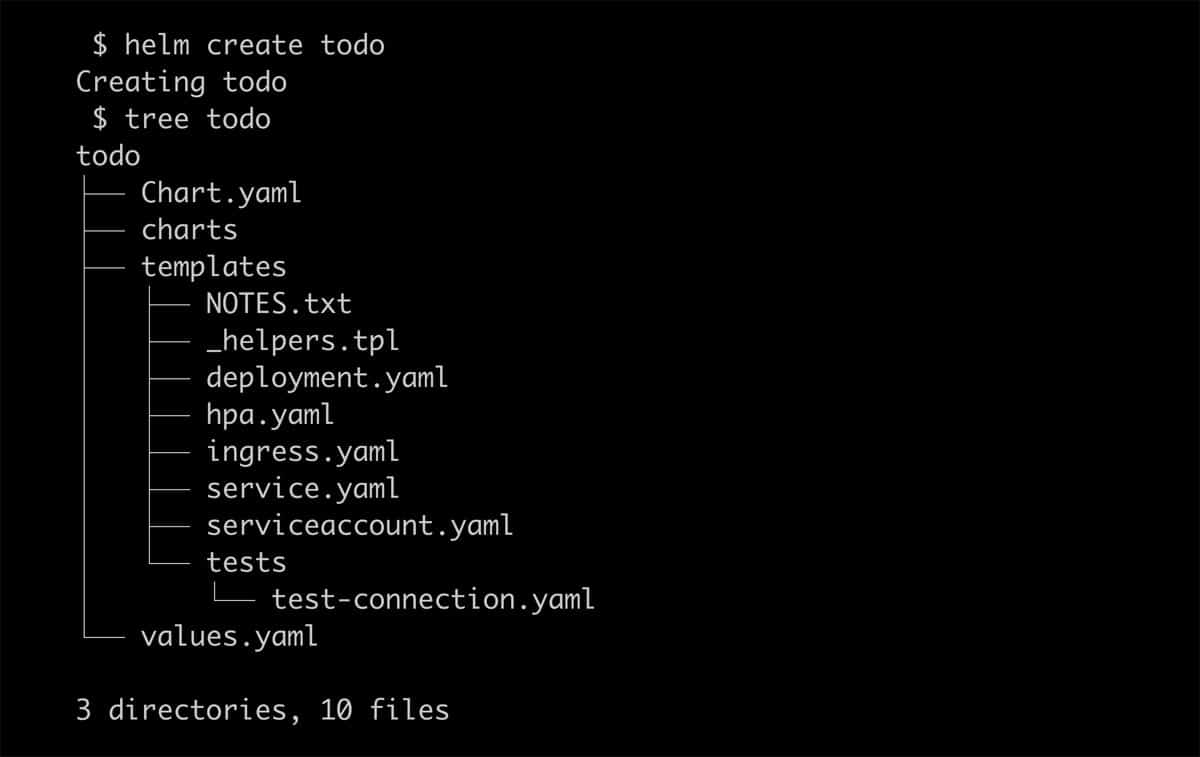Select the charts directory entry
This screenshot has width=1200, height=757.
point(189,229)
